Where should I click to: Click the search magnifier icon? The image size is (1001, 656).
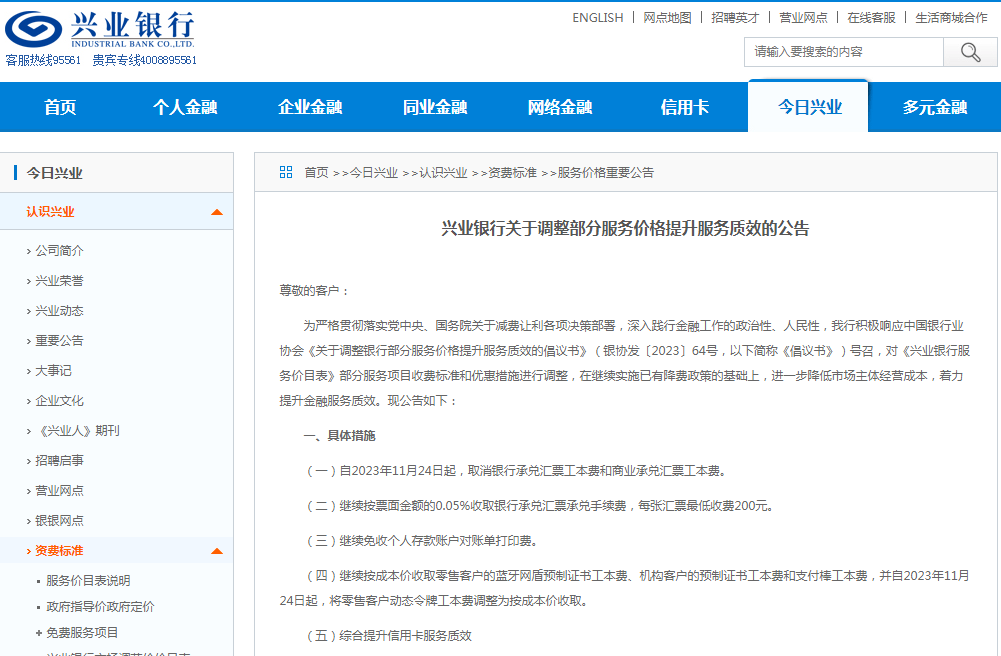[969, 52]
